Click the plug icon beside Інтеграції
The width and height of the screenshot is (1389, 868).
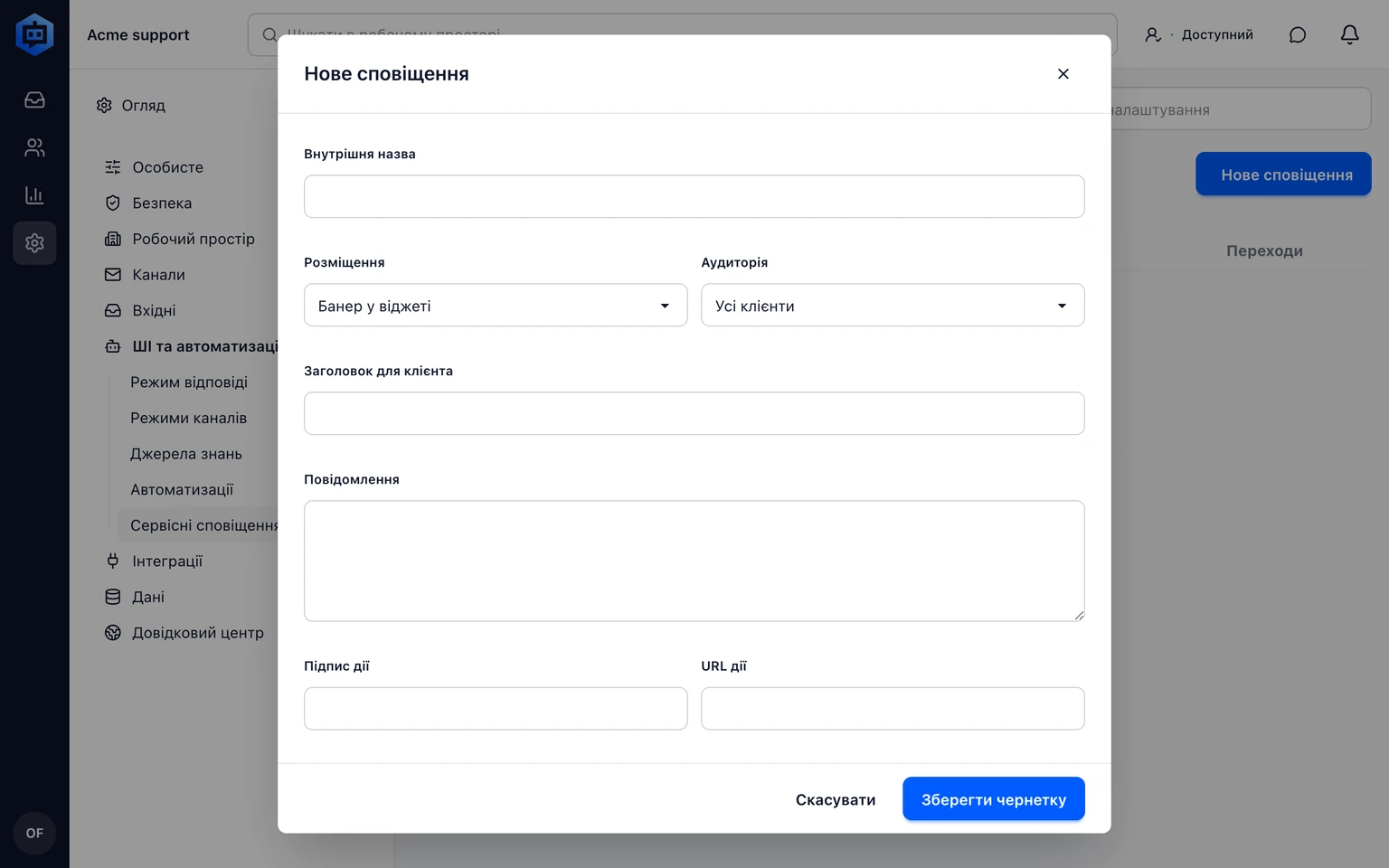pyautogui.click(x=113, y=561)
